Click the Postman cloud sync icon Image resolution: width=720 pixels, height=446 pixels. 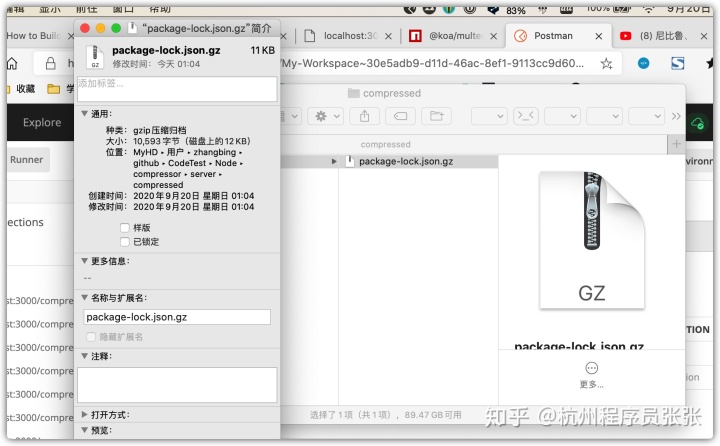click(x=698, y=123)
